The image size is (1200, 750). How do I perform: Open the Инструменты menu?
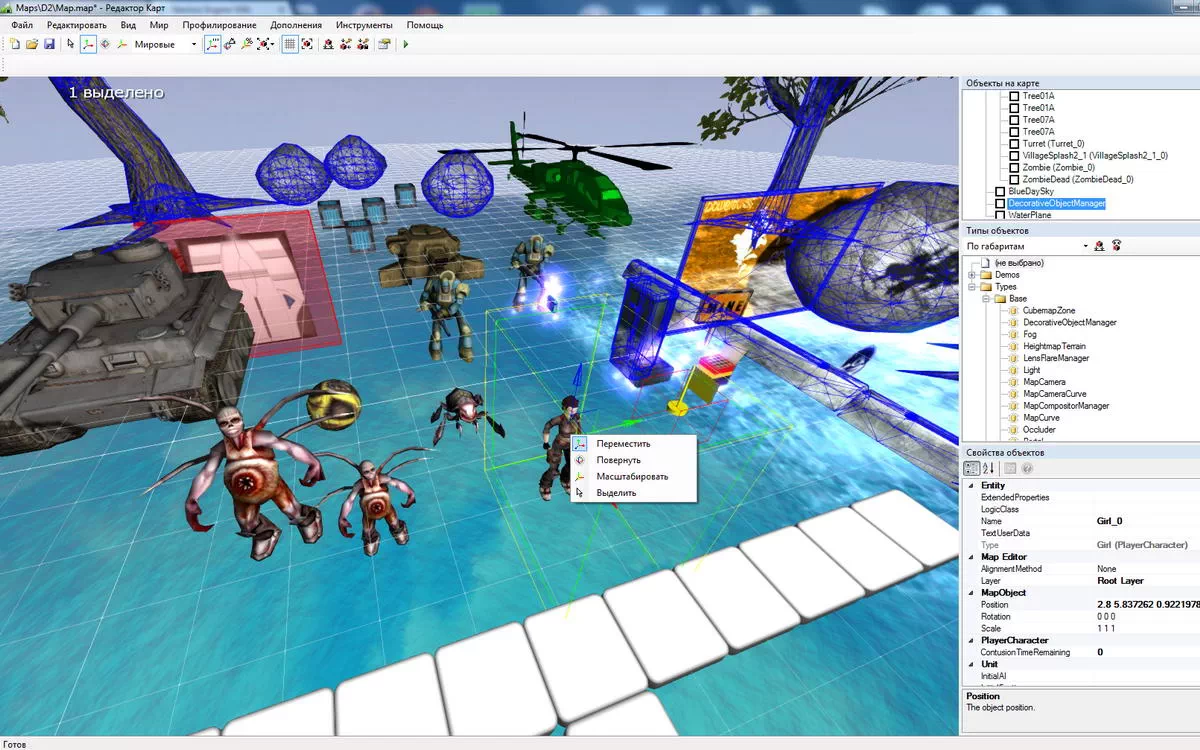(x=364, y=24)
